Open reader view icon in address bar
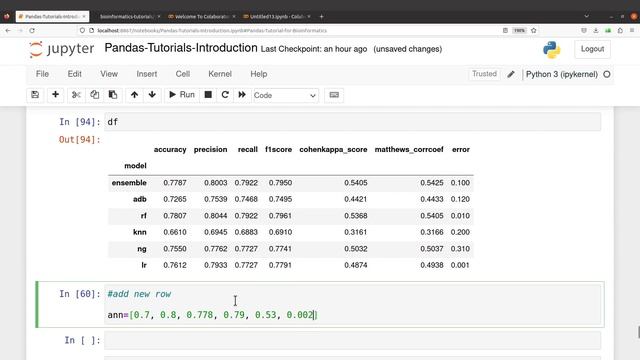Viewport: 640px width, 360px height. coord(505,31)
